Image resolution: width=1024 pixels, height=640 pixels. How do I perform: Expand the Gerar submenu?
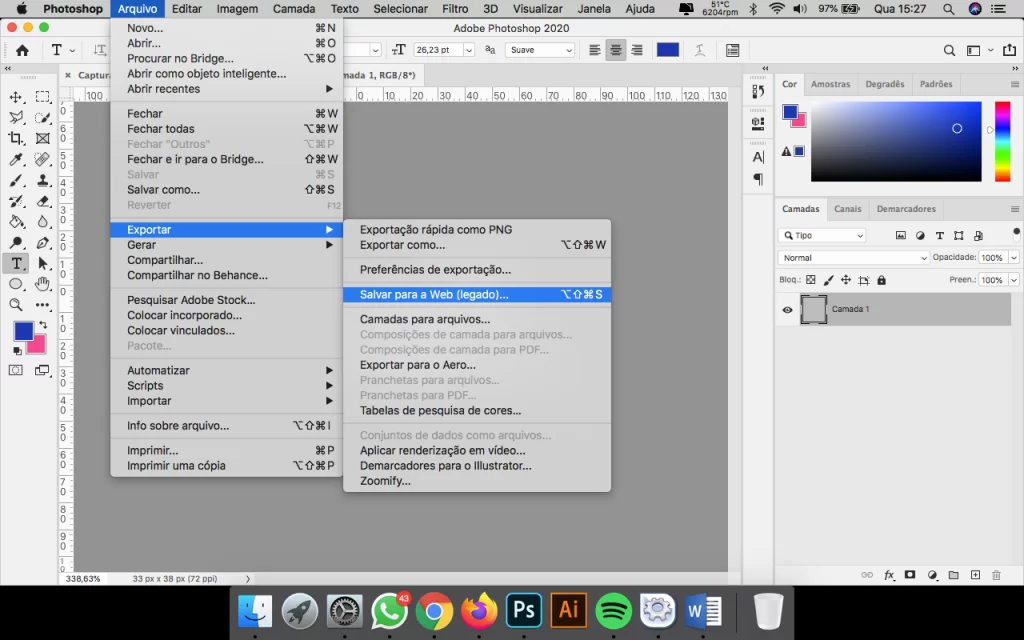click(x=227, y=245)
